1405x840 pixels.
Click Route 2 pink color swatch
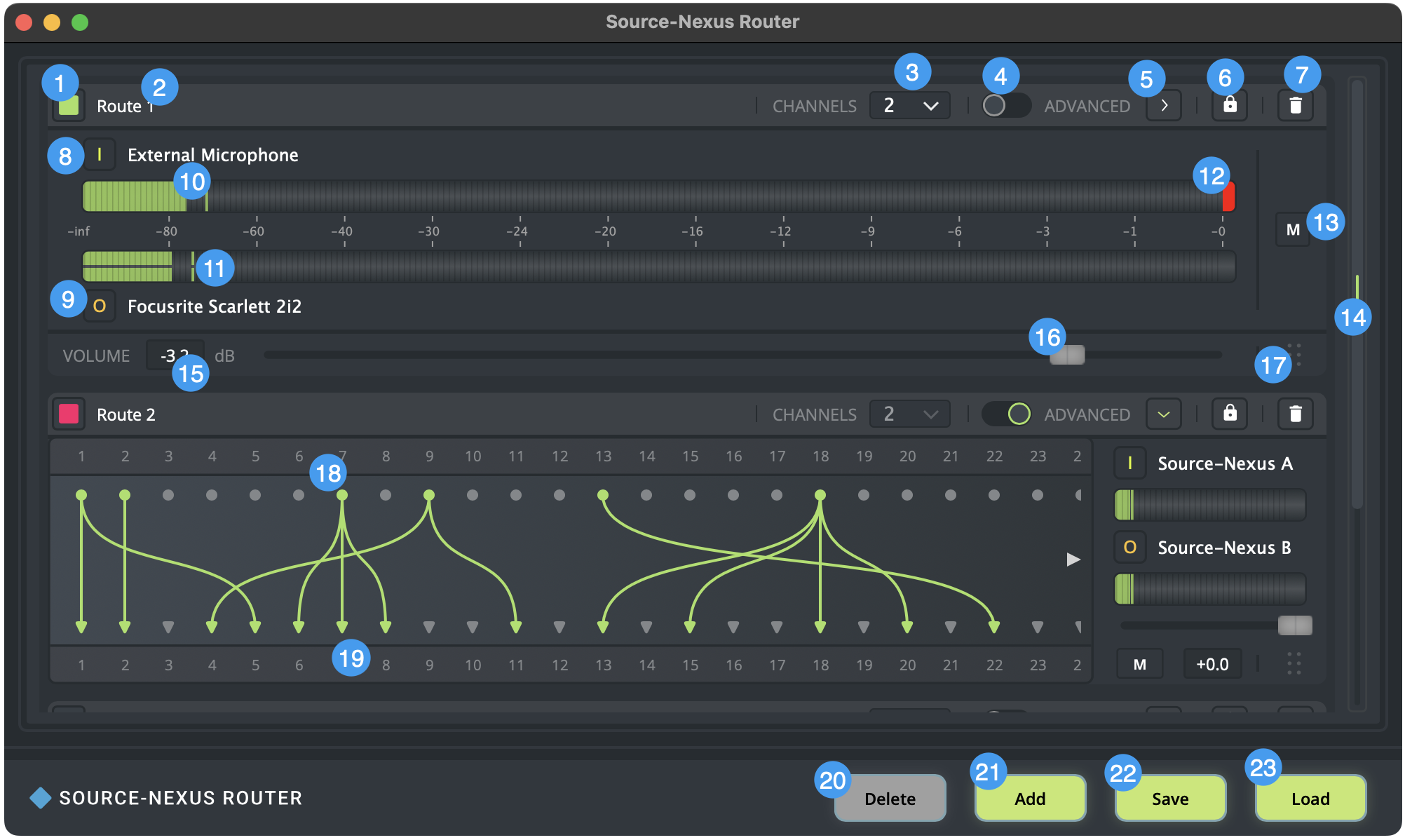point(69,414)
